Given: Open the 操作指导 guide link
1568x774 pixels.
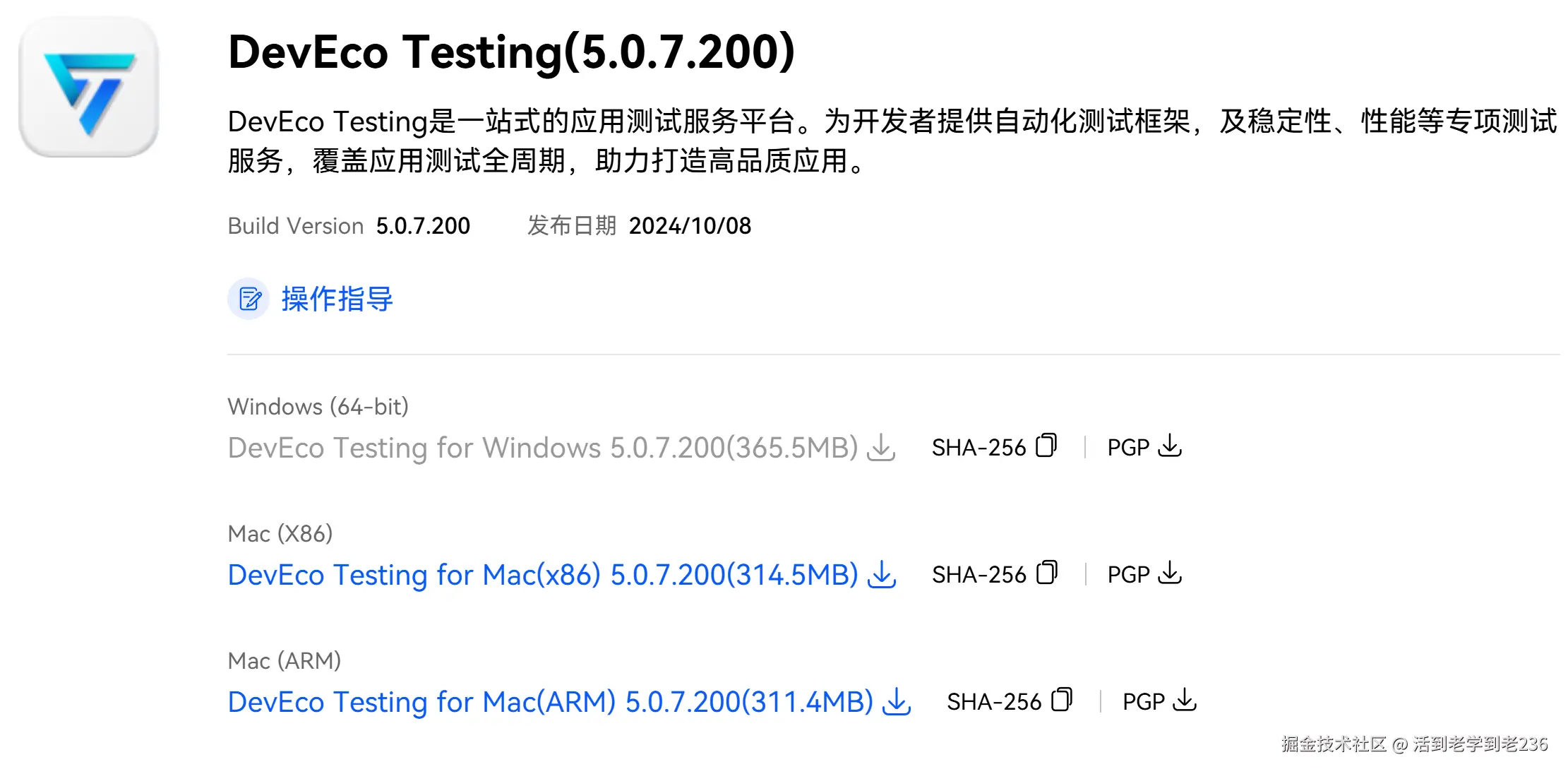Looking at the screenshot, I should point(337,299).
